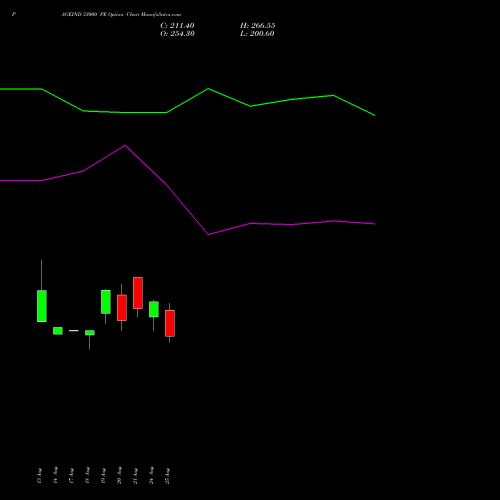Click the 18 Aug candle with long lower wick

[x=90, y=333]
